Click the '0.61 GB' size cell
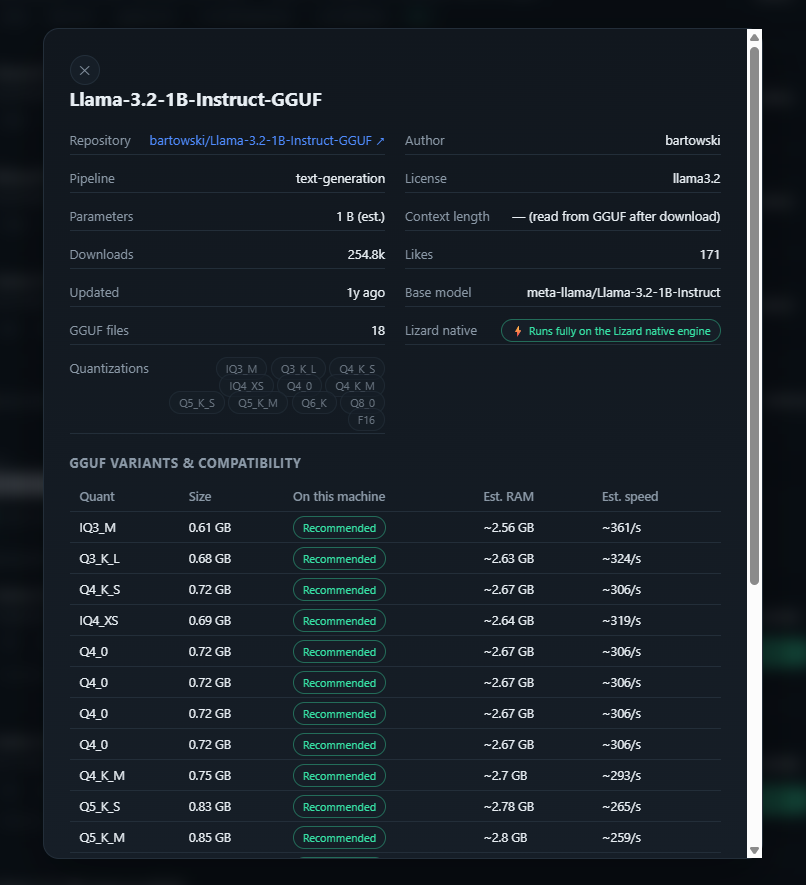 (x=210, y=528)
